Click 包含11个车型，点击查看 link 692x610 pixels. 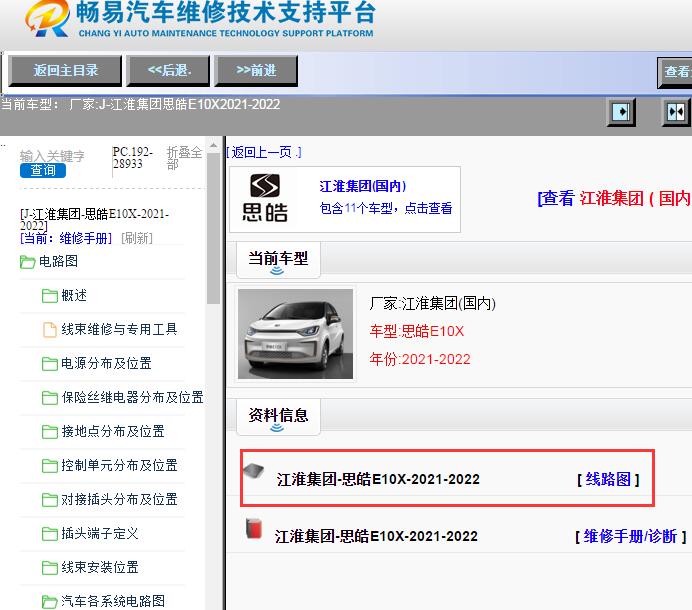pos(386,208)
